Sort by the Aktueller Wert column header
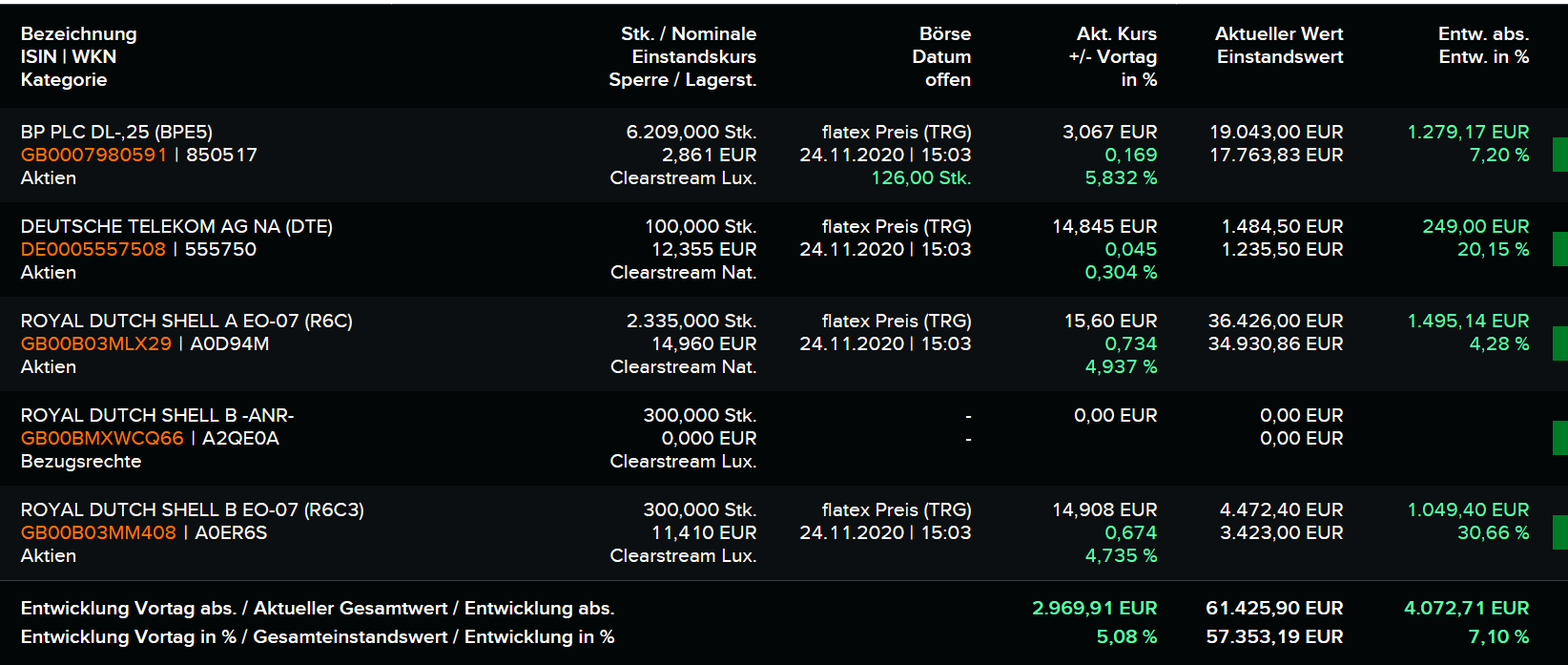The image size is (1568, 665). pyautogui.click(x=1278, y=33)
